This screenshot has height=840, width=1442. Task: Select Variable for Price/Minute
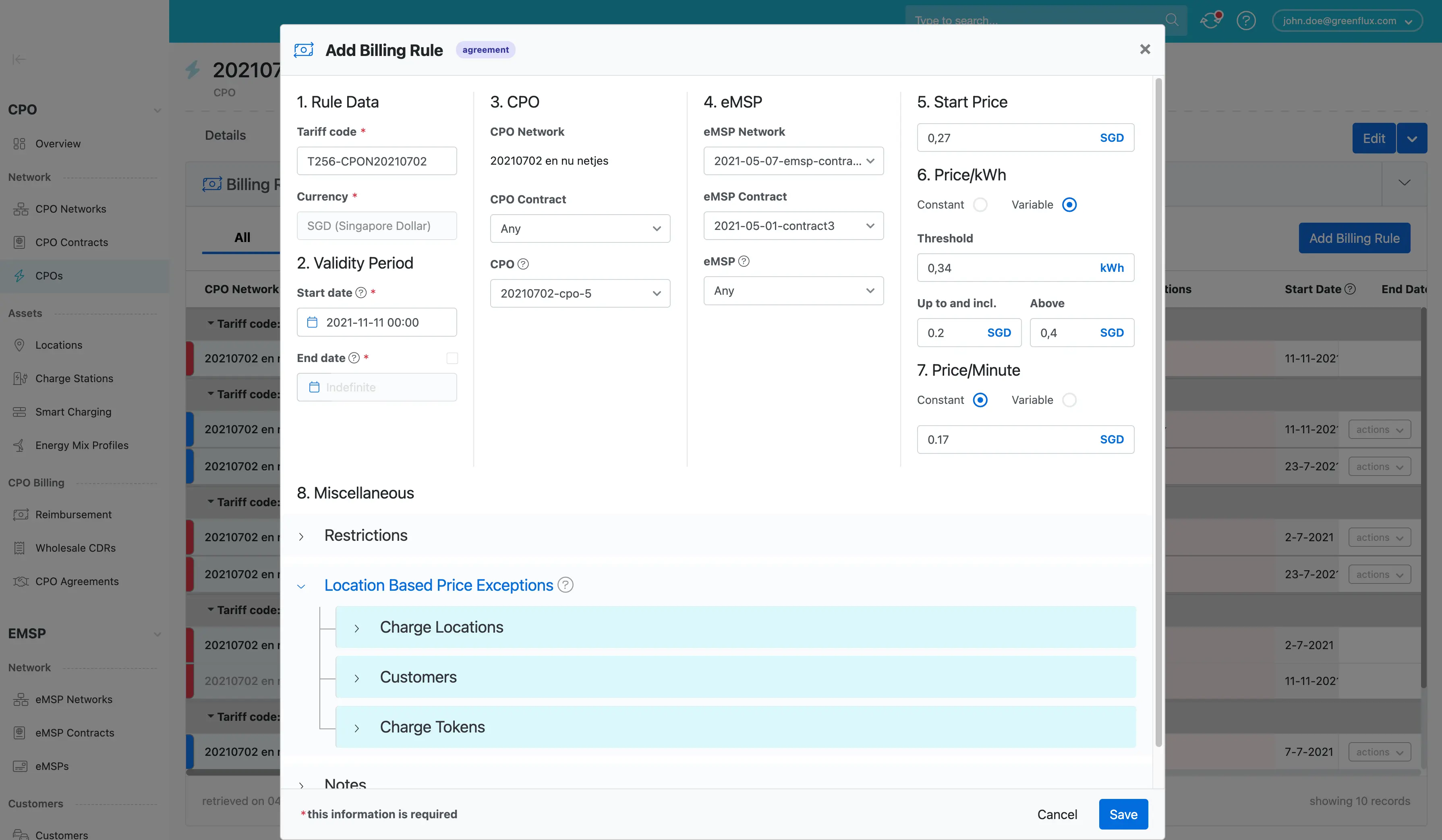(1069, 400)
